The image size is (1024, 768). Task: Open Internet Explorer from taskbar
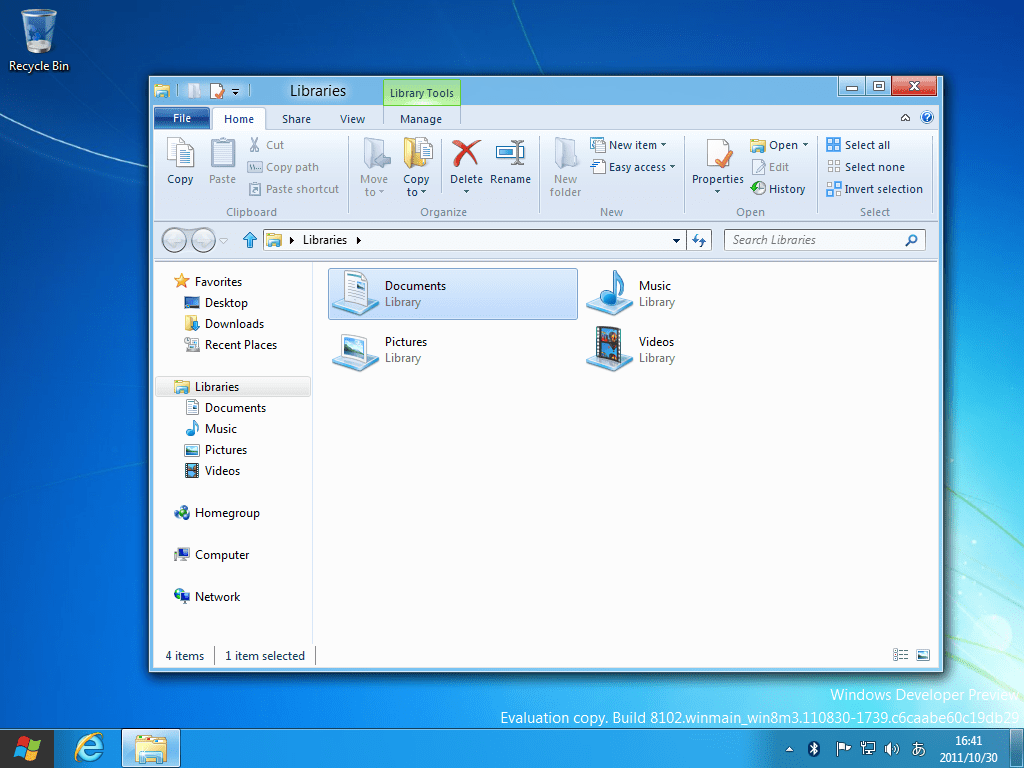[89, 748]
